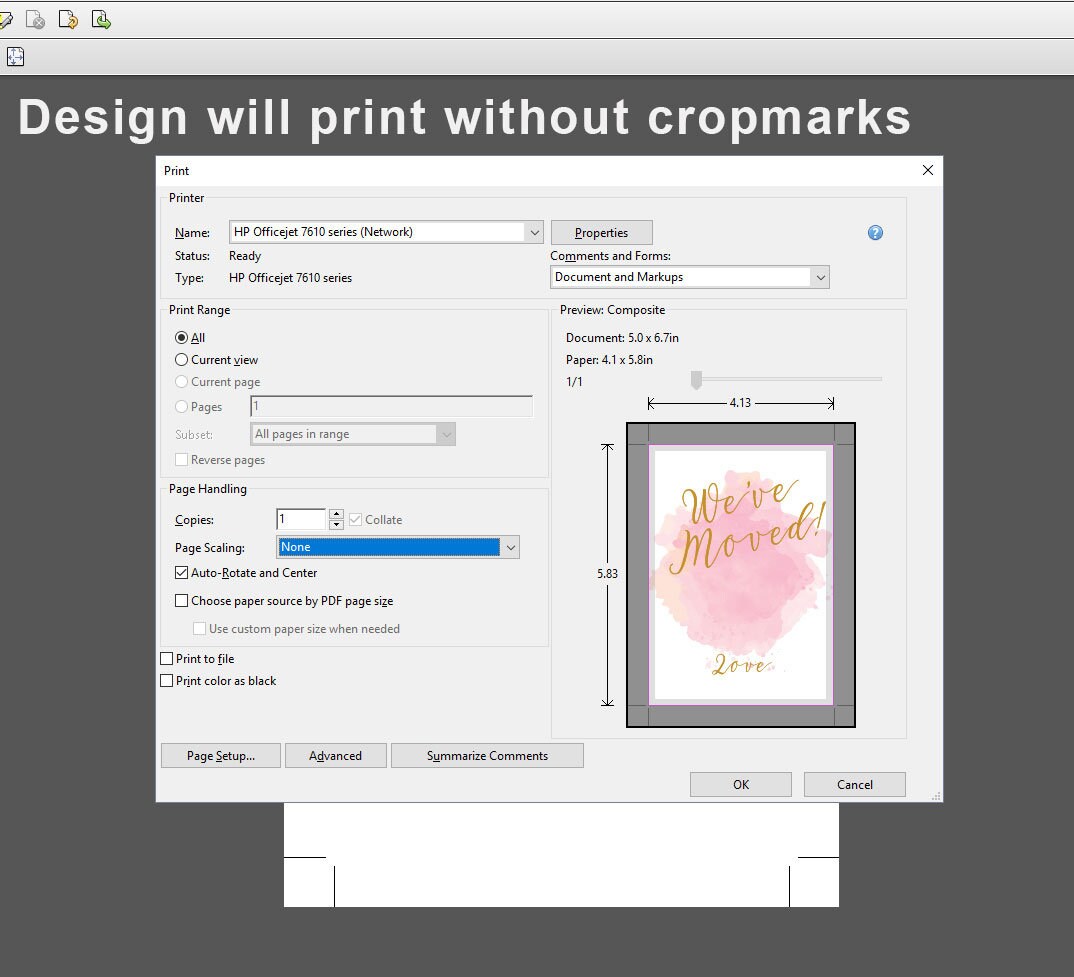Enable the Print to file checkbox
The width and height of the screenshot is (1074, 977).
point(166,658)
